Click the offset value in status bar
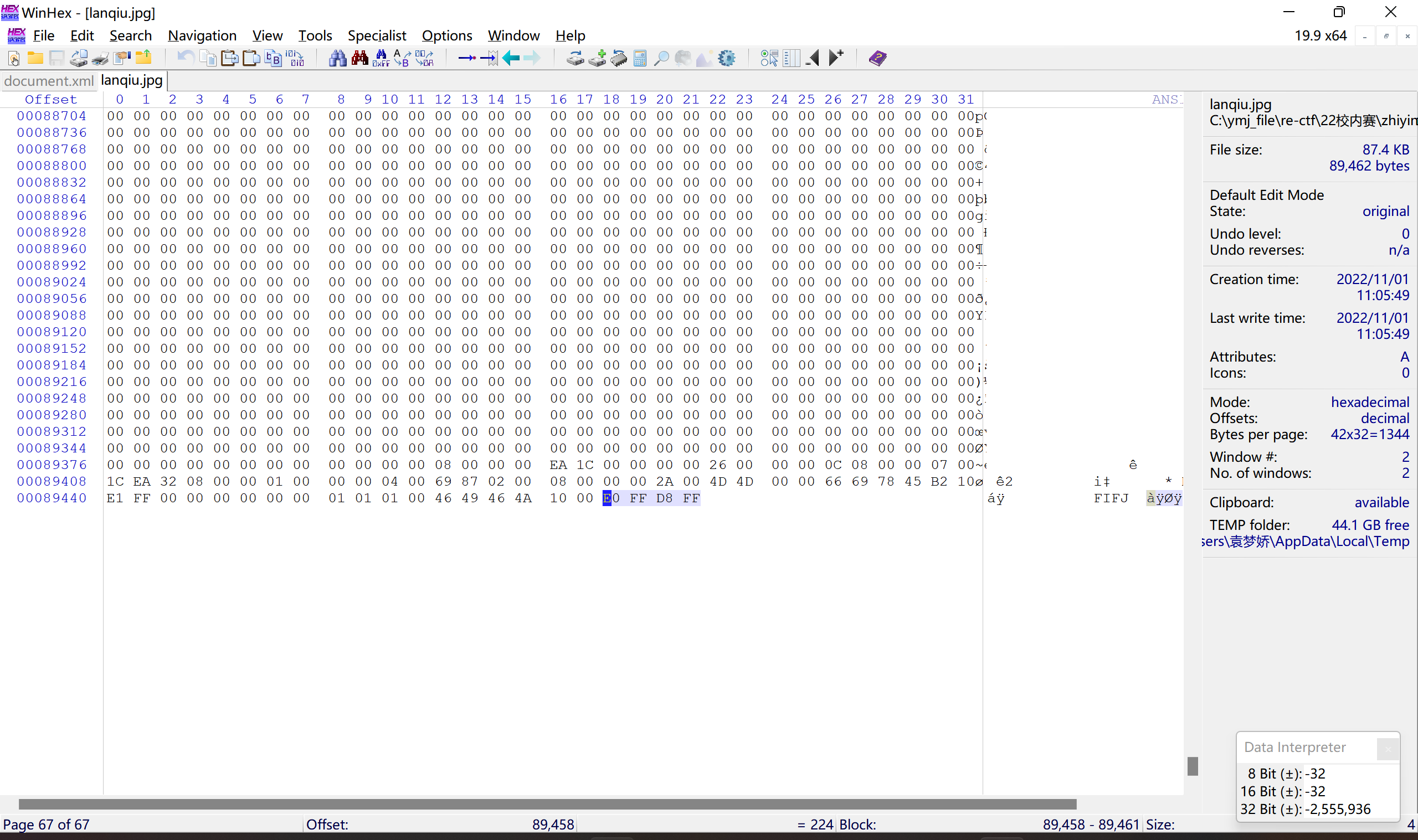Screen dimensions: 1418x840 [x=552, y=824]
